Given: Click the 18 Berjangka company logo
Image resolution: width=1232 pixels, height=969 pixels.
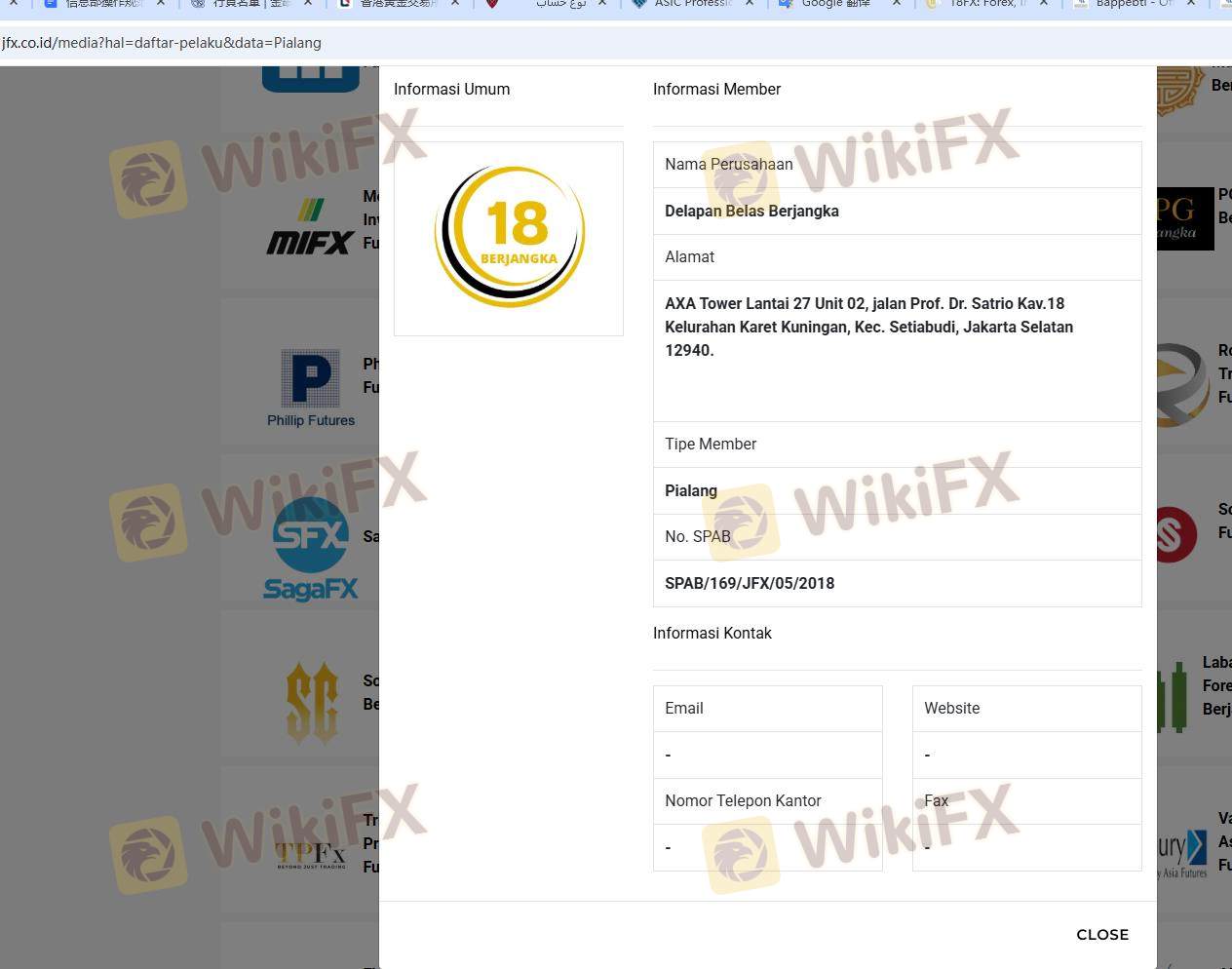Looking at the screenshot, I should point(509,237).
